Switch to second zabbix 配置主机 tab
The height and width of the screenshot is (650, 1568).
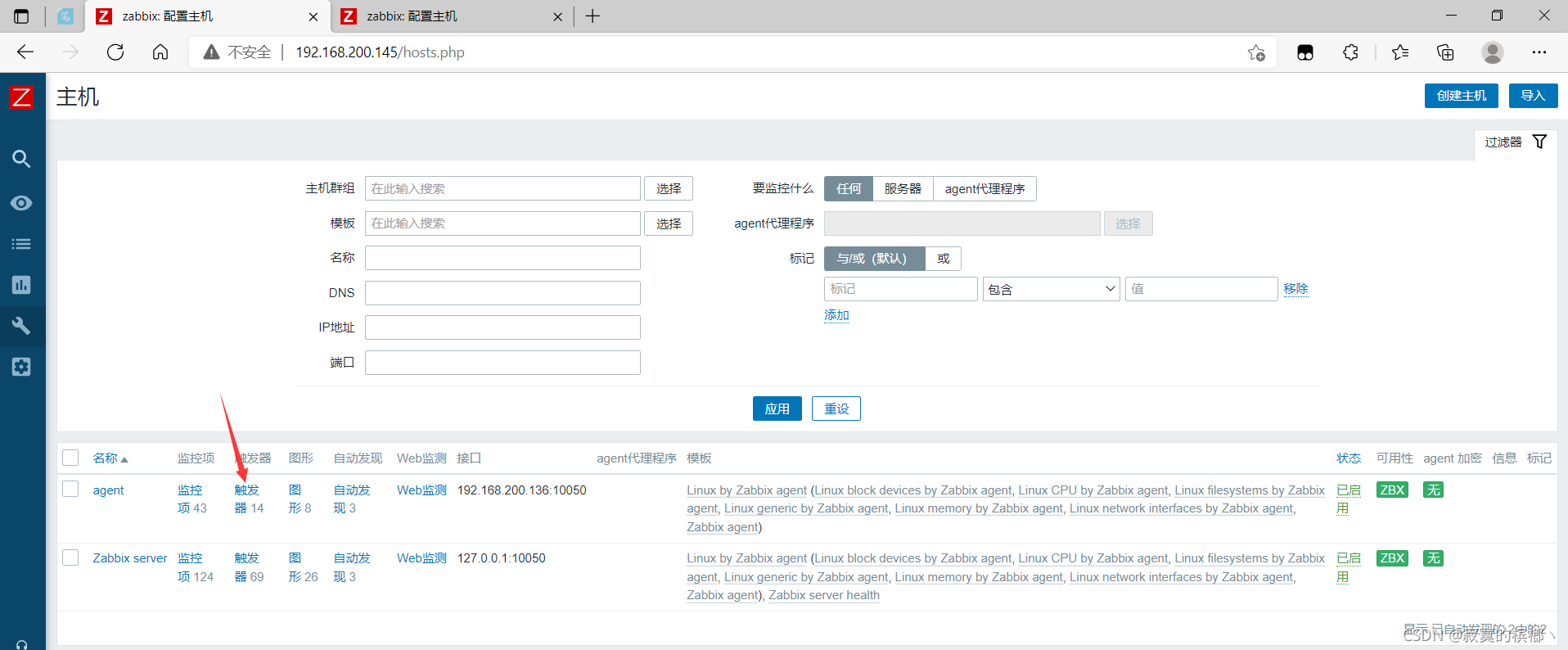coord(452,16)
